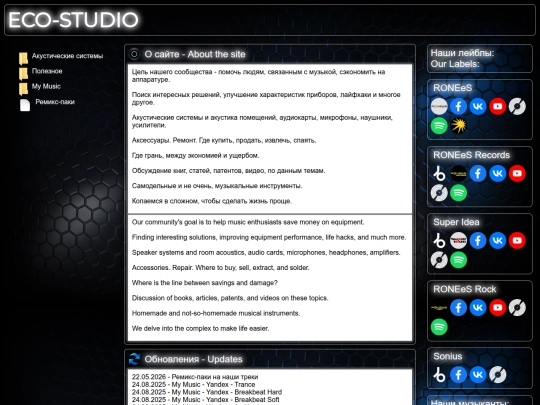This screenshot has height=405, width=540.
Task: Open the vinyl disc icon under Sonius
Action: coord(498,375)
